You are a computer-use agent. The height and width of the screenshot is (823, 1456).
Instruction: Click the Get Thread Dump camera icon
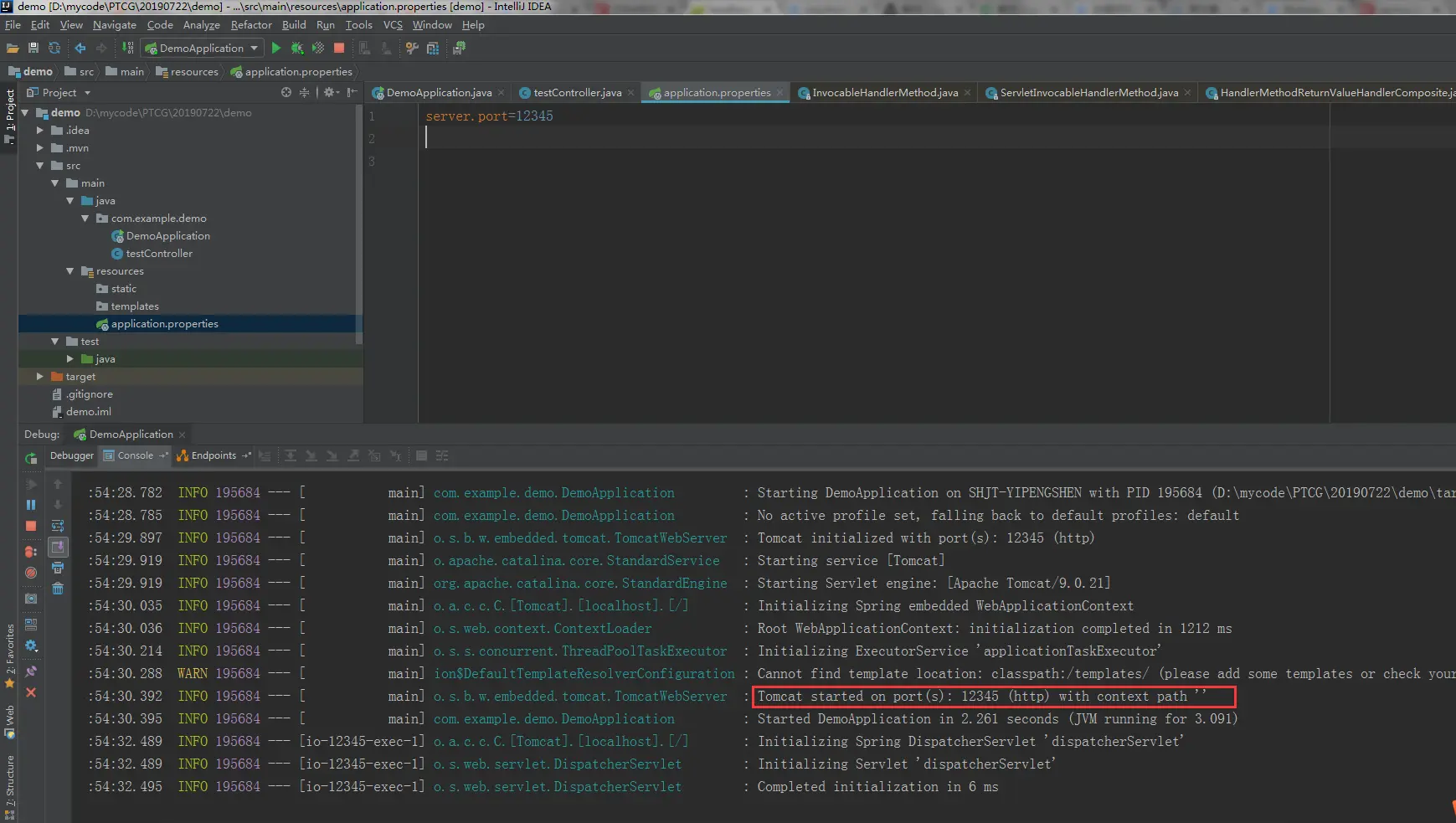[x=31, y=599]
